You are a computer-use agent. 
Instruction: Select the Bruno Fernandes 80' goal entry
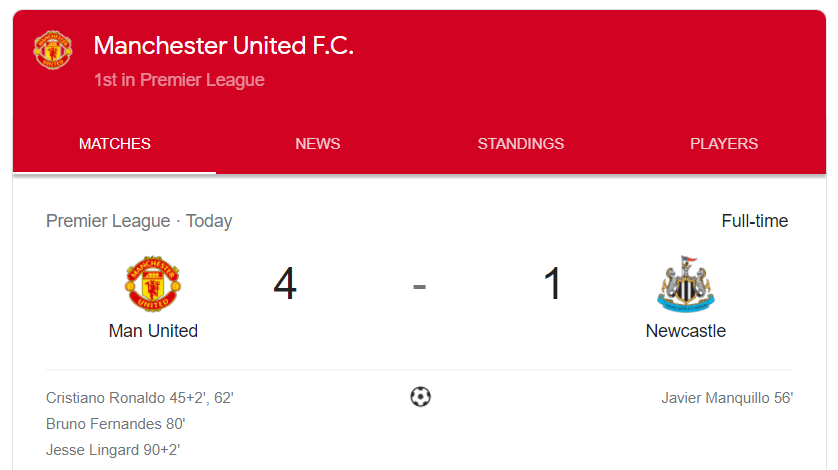(115, 424)
